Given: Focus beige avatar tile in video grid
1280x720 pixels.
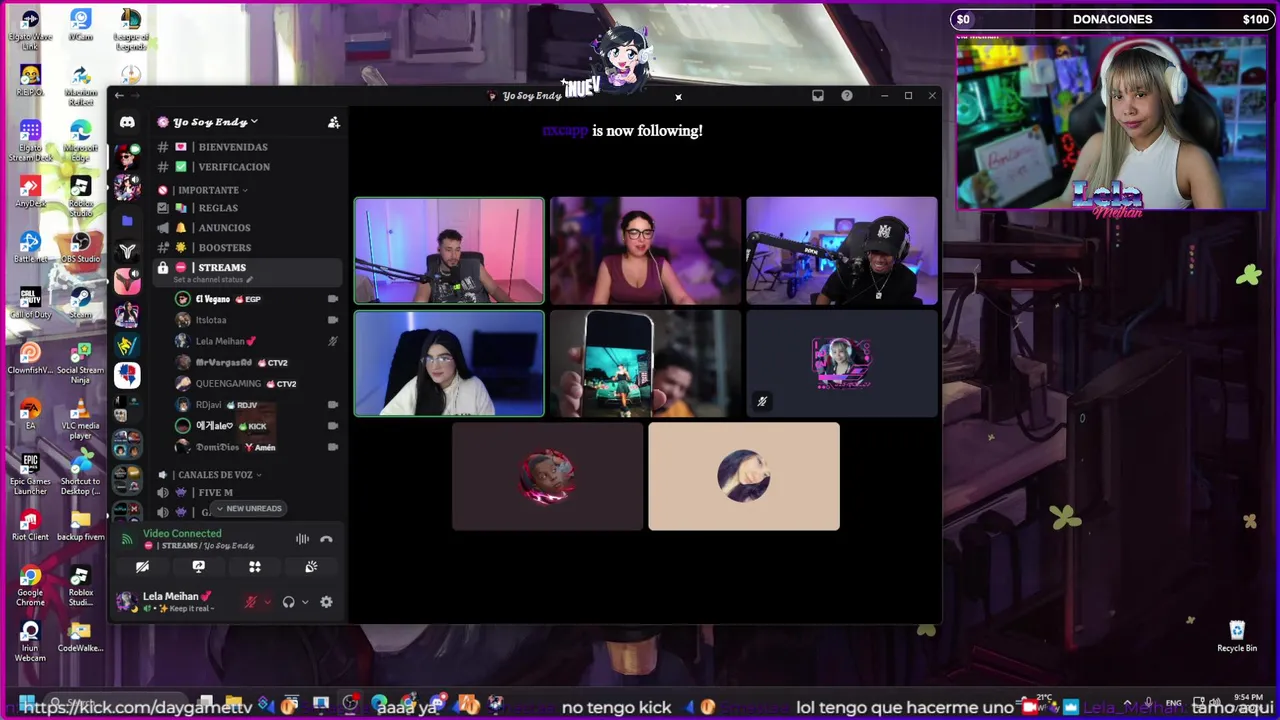Looking at the screenshot, I should [x=744, y=476].
